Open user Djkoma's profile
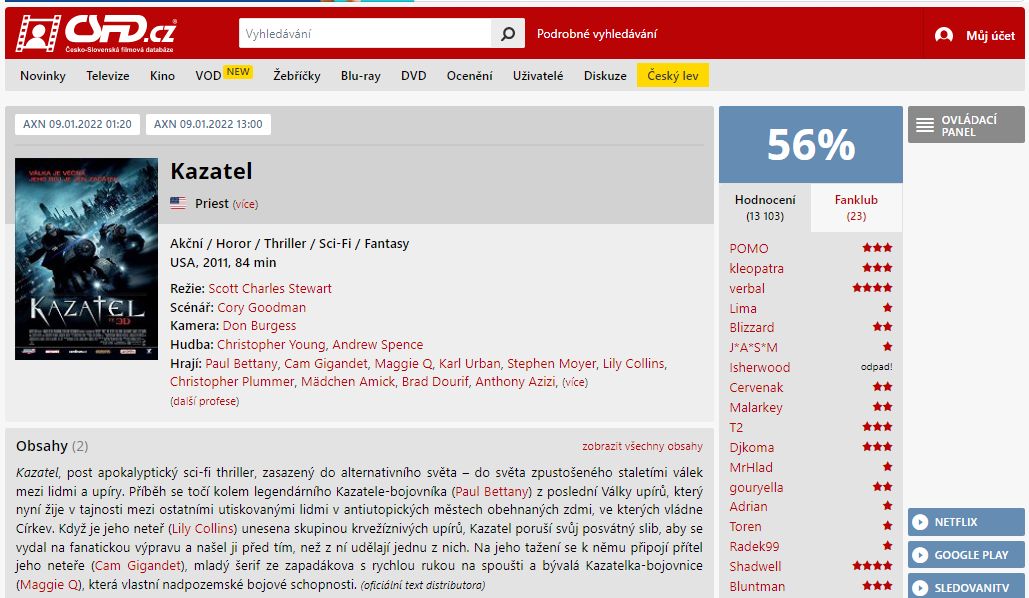Screen dimensions: 1029x598 coord(751,448)
